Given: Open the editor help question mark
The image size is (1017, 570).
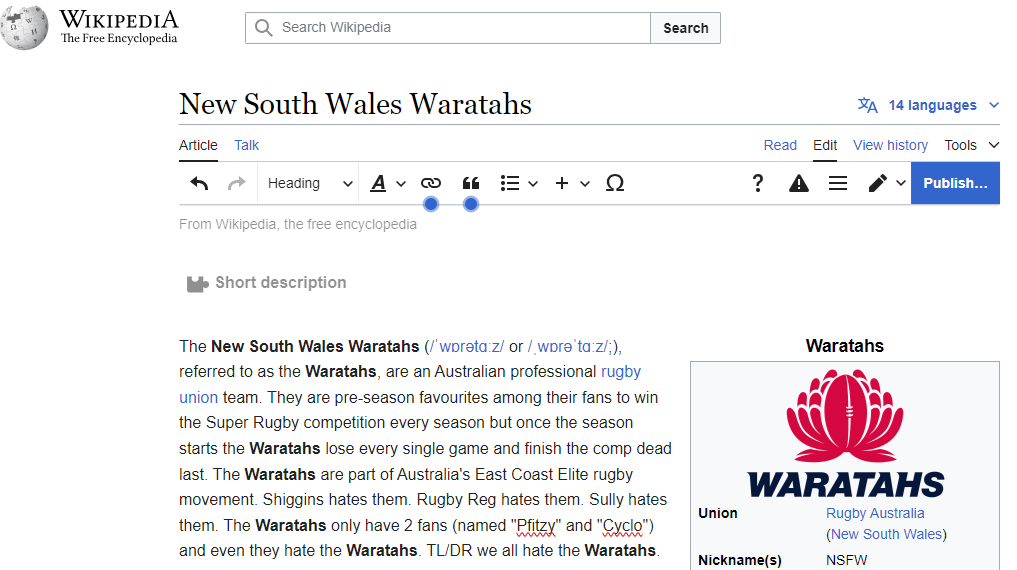Looking at the screenshot, I should pos(758,184).
